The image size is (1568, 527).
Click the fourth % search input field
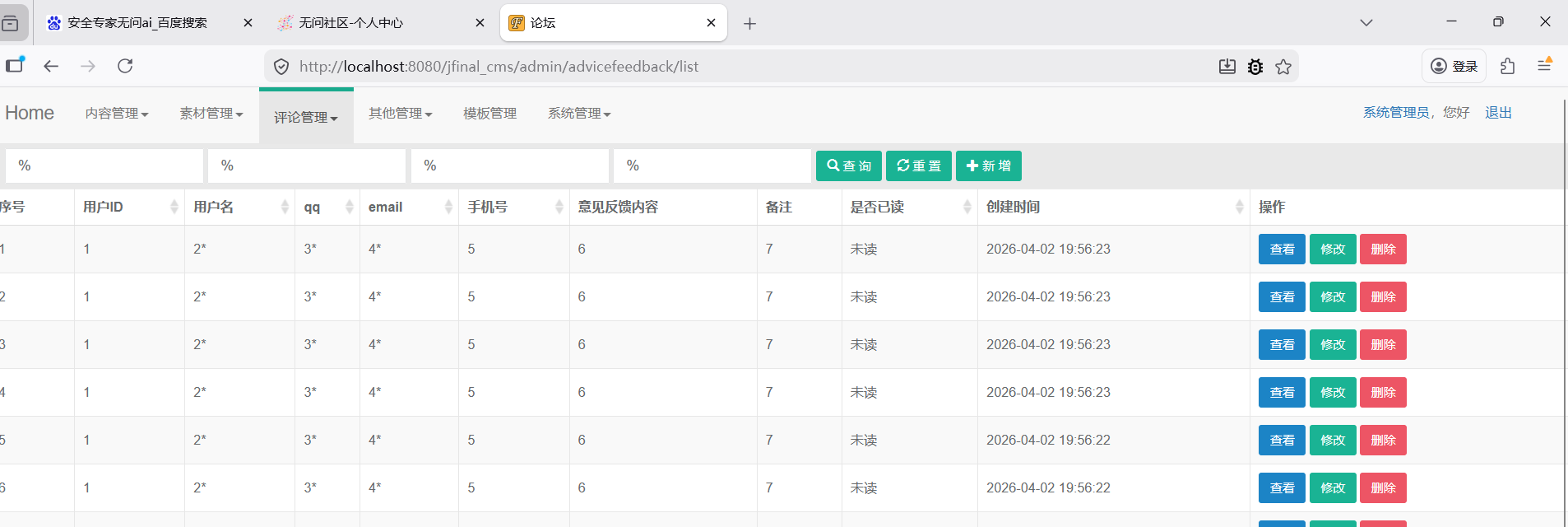[712, 166]
